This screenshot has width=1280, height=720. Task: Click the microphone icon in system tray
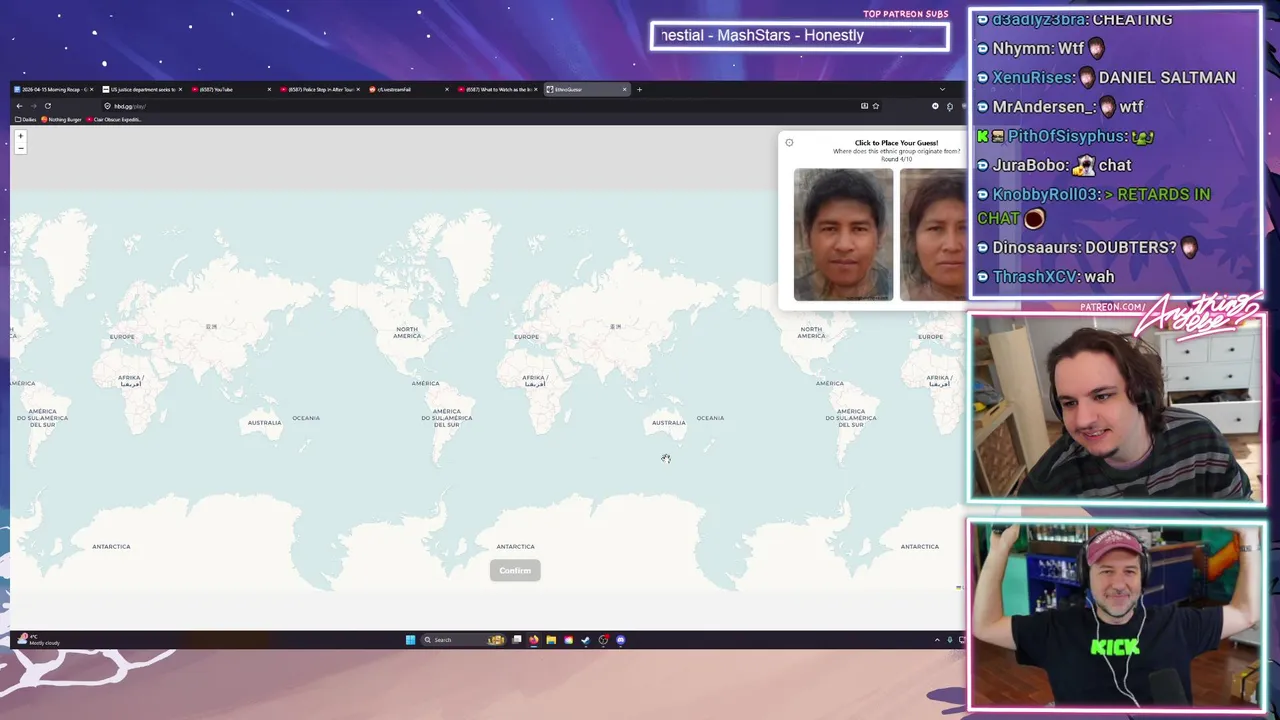(x=950, y=640)
